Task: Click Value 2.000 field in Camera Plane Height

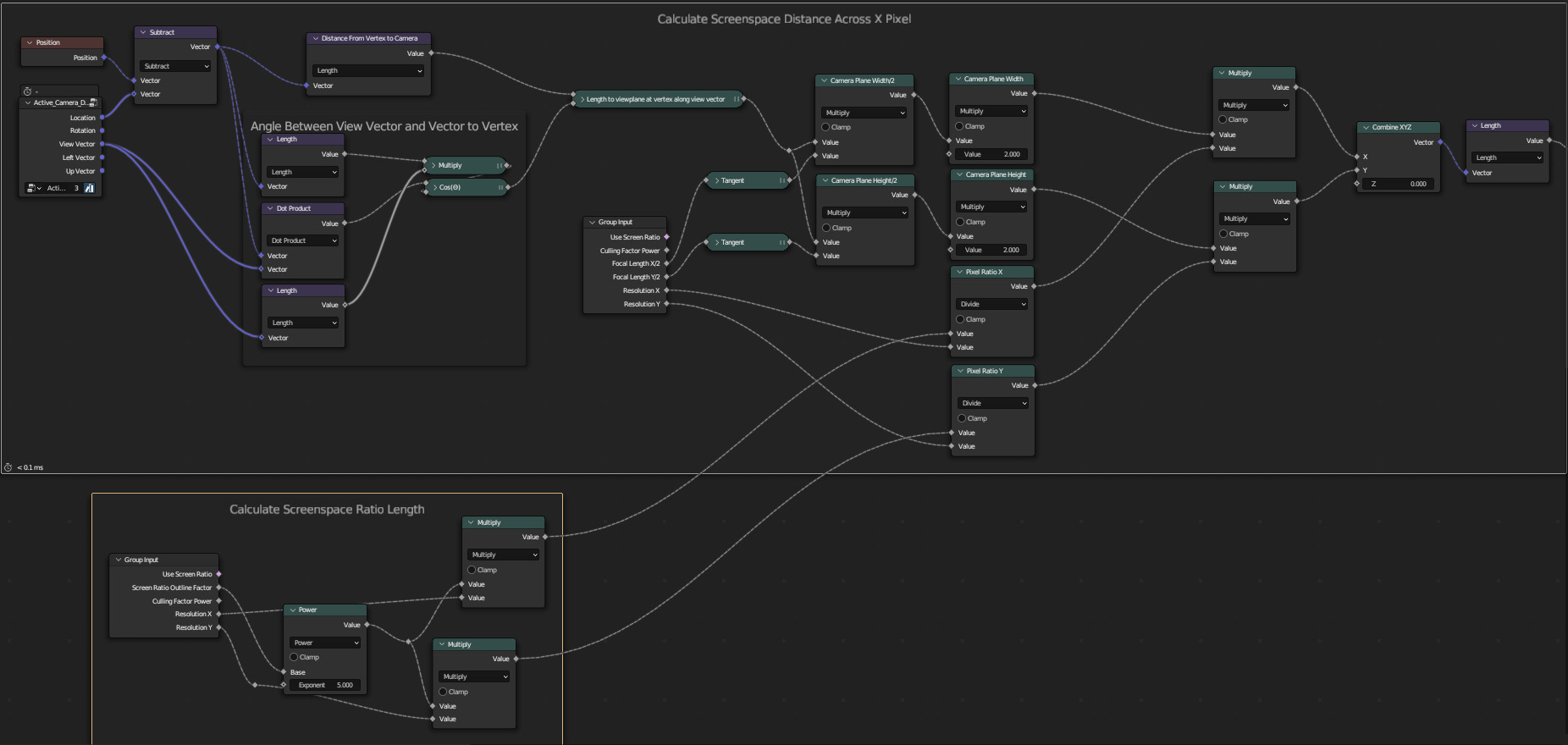Action: pos(991,250)
